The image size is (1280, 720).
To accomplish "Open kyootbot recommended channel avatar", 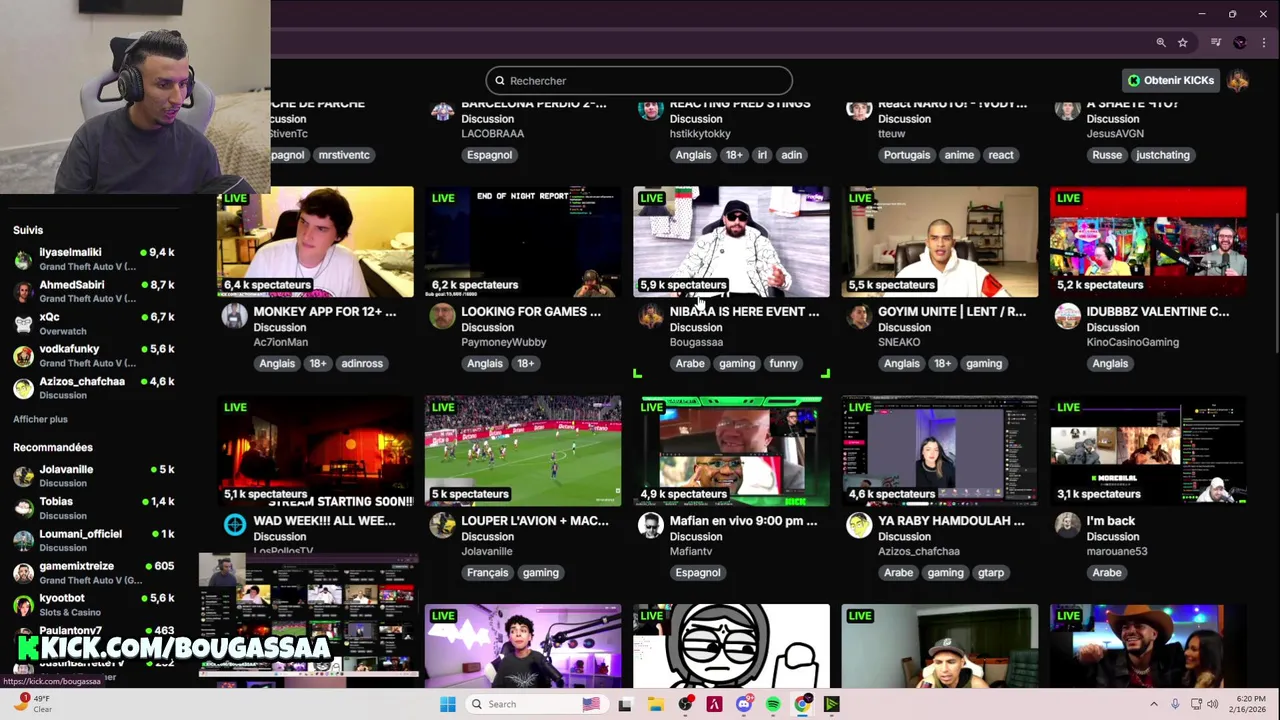I will point(23,604).
